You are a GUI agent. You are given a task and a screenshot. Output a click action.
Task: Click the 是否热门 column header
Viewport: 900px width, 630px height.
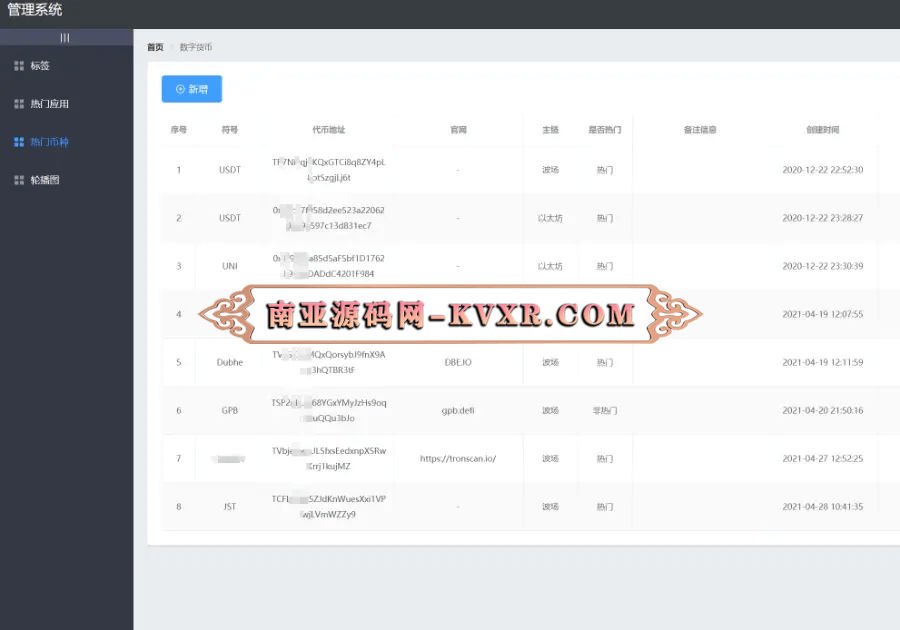pyautogui.click(x=604, y=130)
